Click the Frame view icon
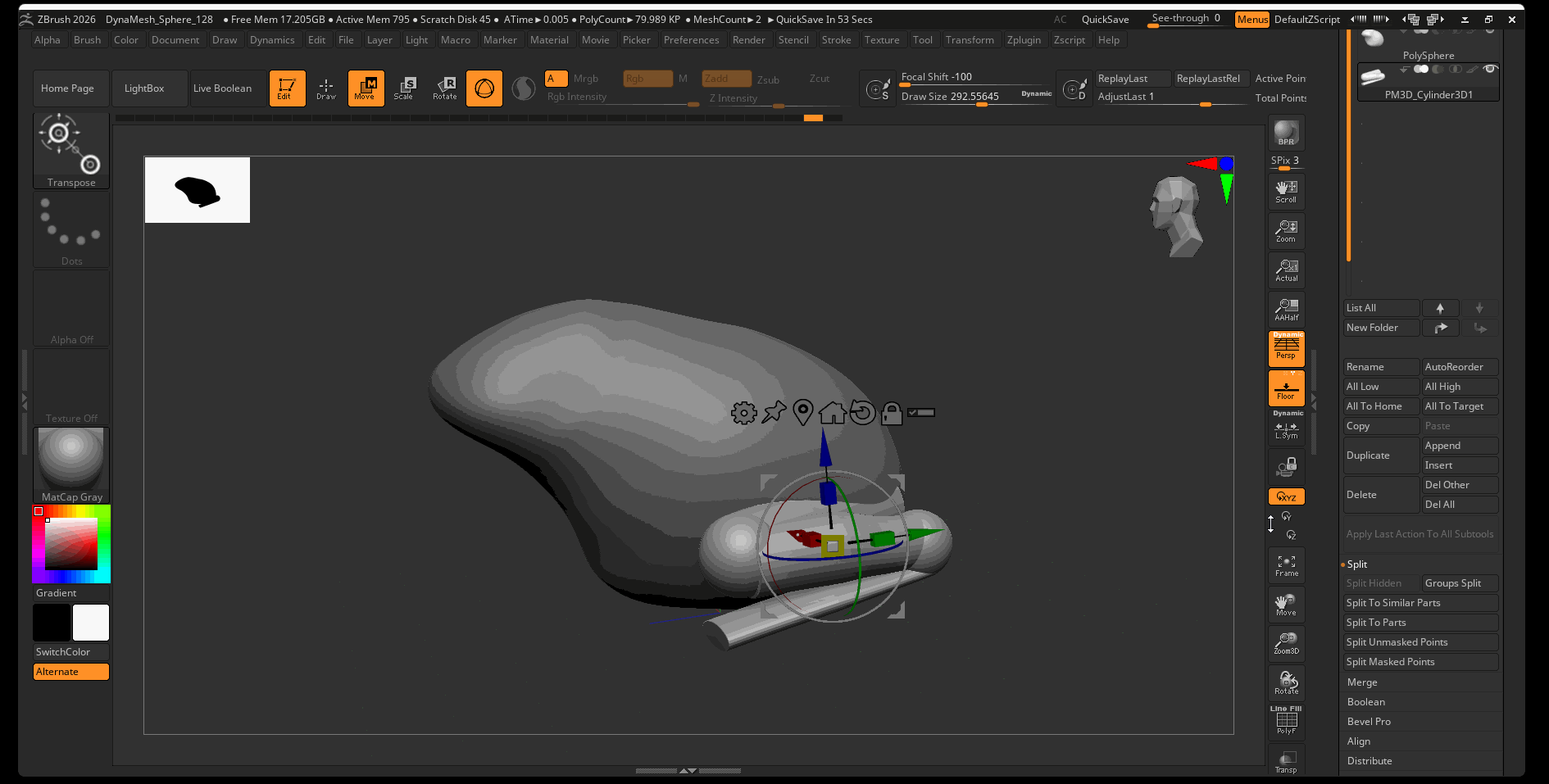The width and height of the screenshot is (1549, 784). tap(1286, 565)
